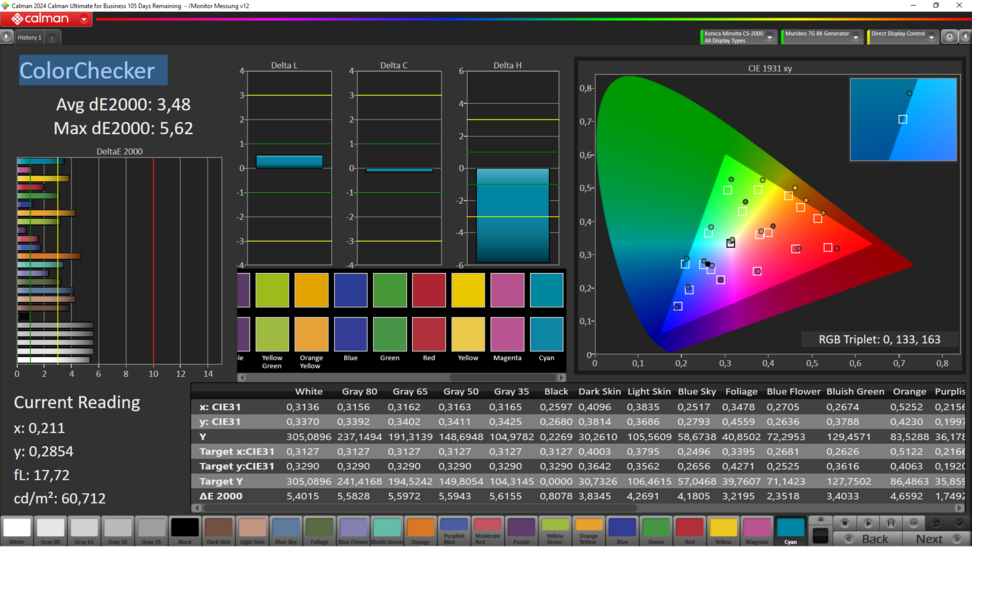Click the add history tab plus icon
Viewport: 1000px width, 600px height.
[x=52, y=38]
